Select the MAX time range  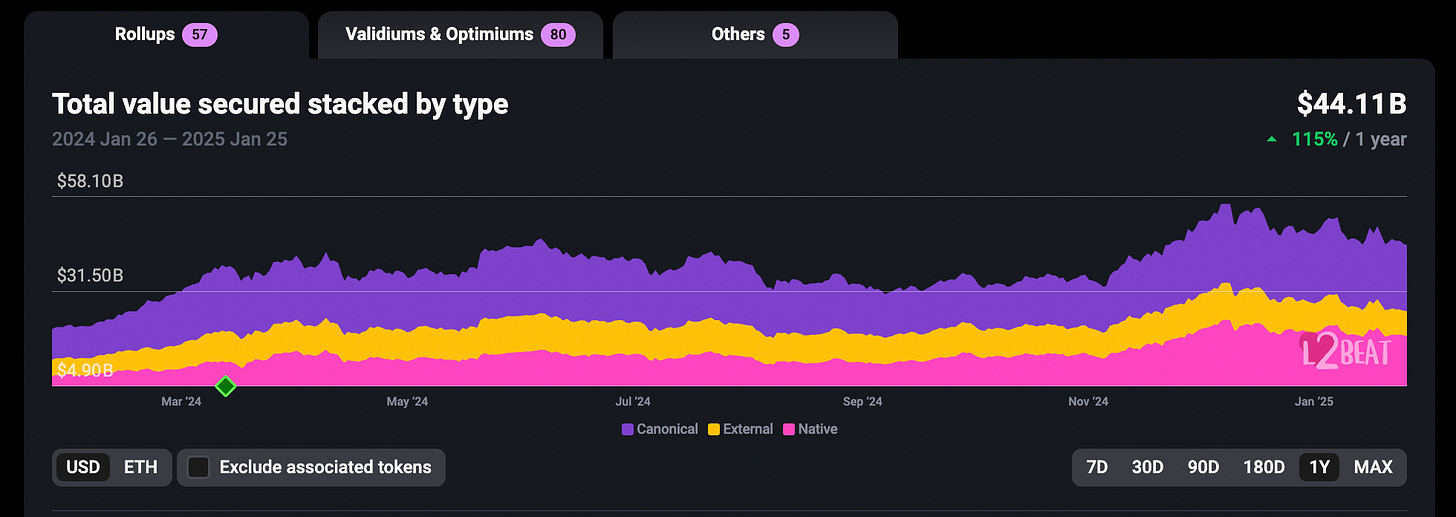(x=1373, y=467)
